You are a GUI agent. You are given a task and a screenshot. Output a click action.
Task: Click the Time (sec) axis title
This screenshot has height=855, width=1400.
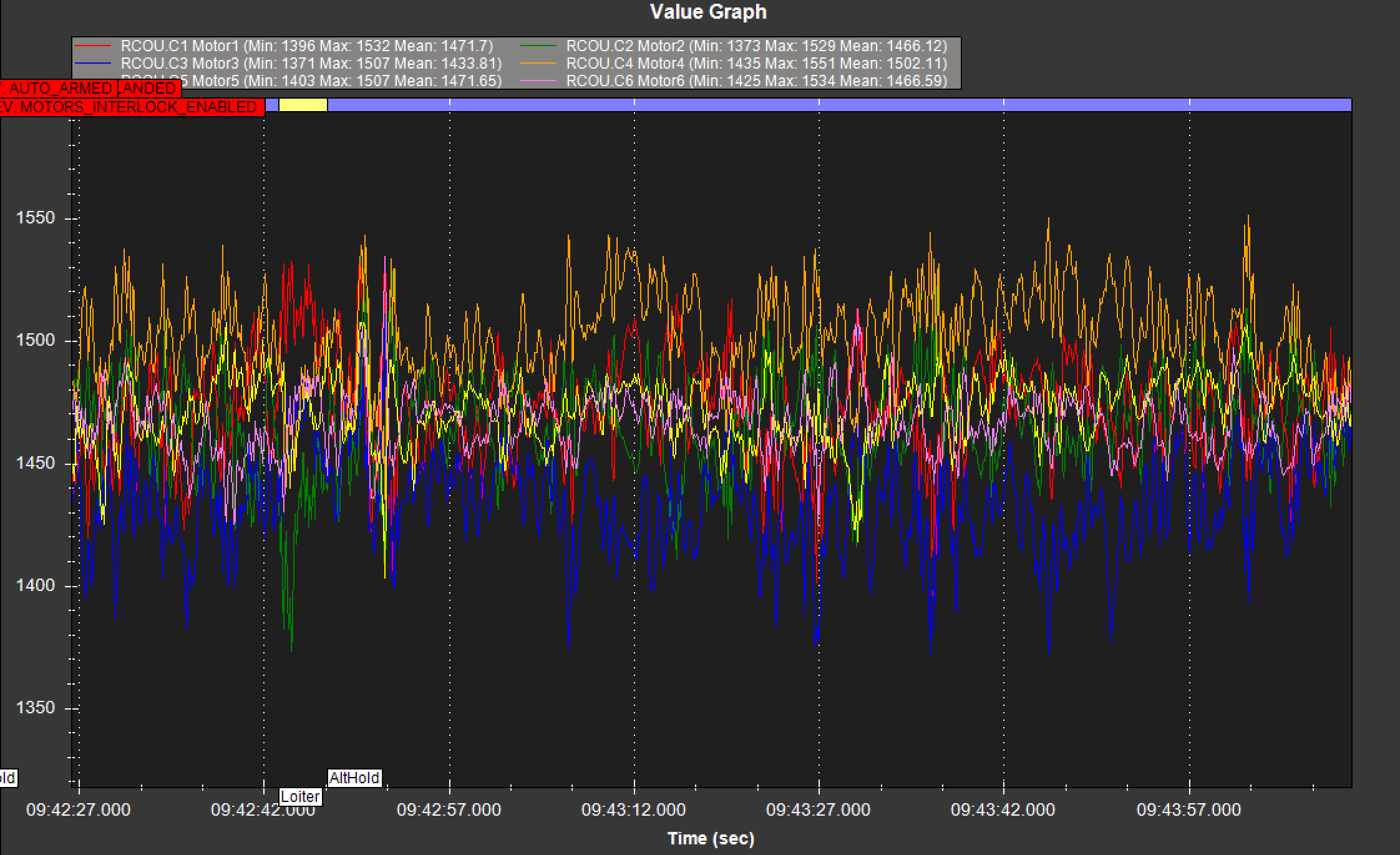tap(711, 838)
